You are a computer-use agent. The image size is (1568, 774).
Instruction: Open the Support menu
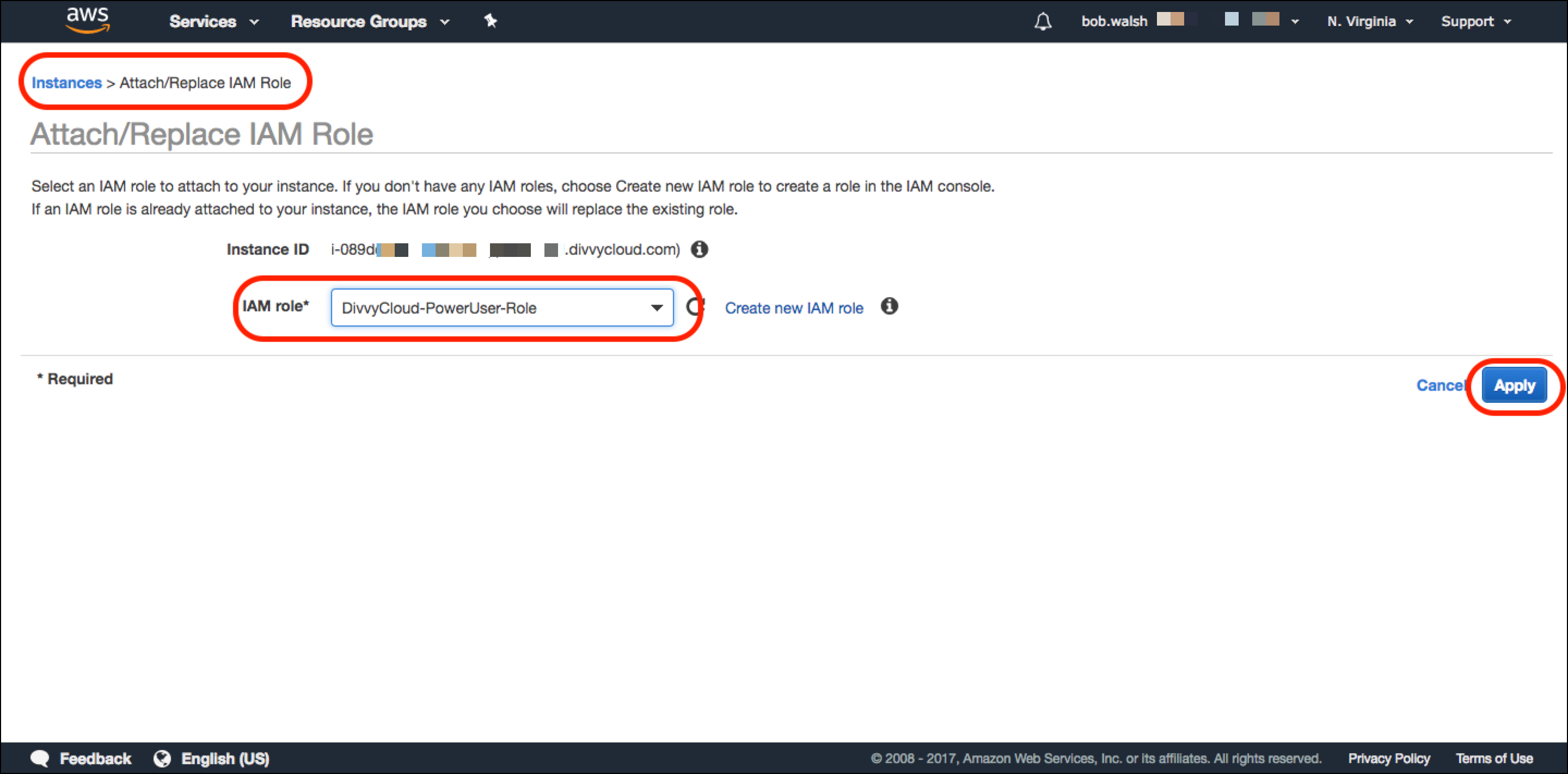pos(1475,22)
